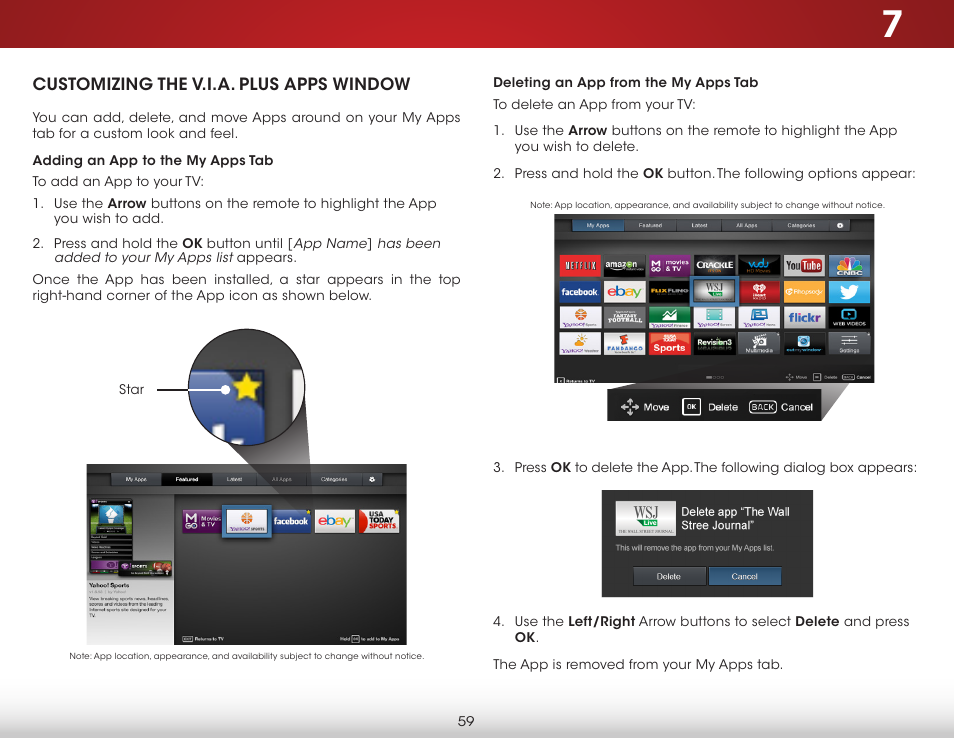Select the Crackle app tile
Viewport: 954px width, 738px height.
[x=714, y=266]
